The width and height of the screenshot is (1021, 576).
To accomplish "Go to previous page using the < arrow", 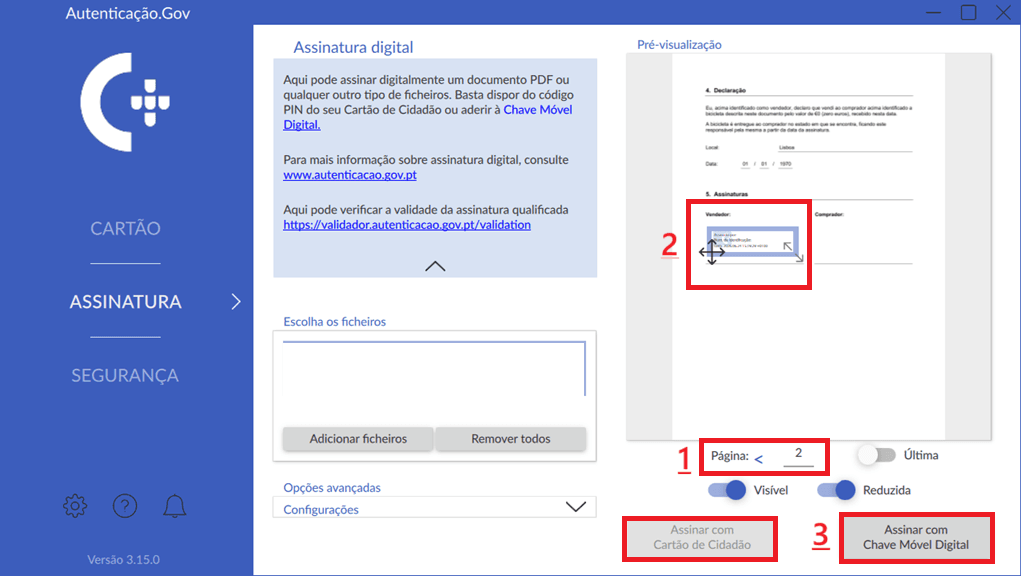I will [x=759, y=459].
